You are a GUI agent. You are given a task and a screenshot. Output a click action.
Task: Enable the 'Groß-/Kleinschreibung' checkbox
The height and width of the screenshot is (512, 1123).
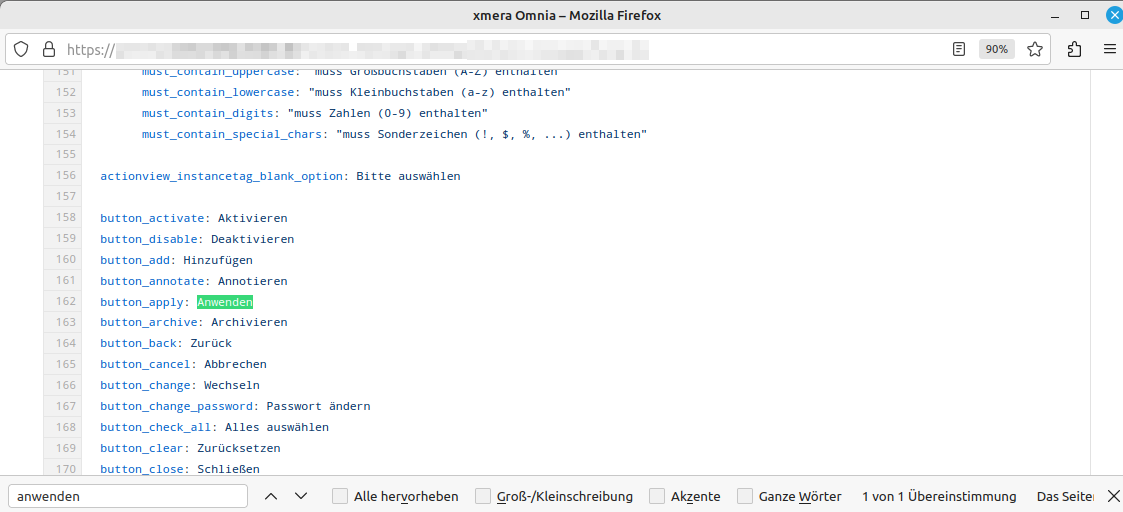point(483,496)
